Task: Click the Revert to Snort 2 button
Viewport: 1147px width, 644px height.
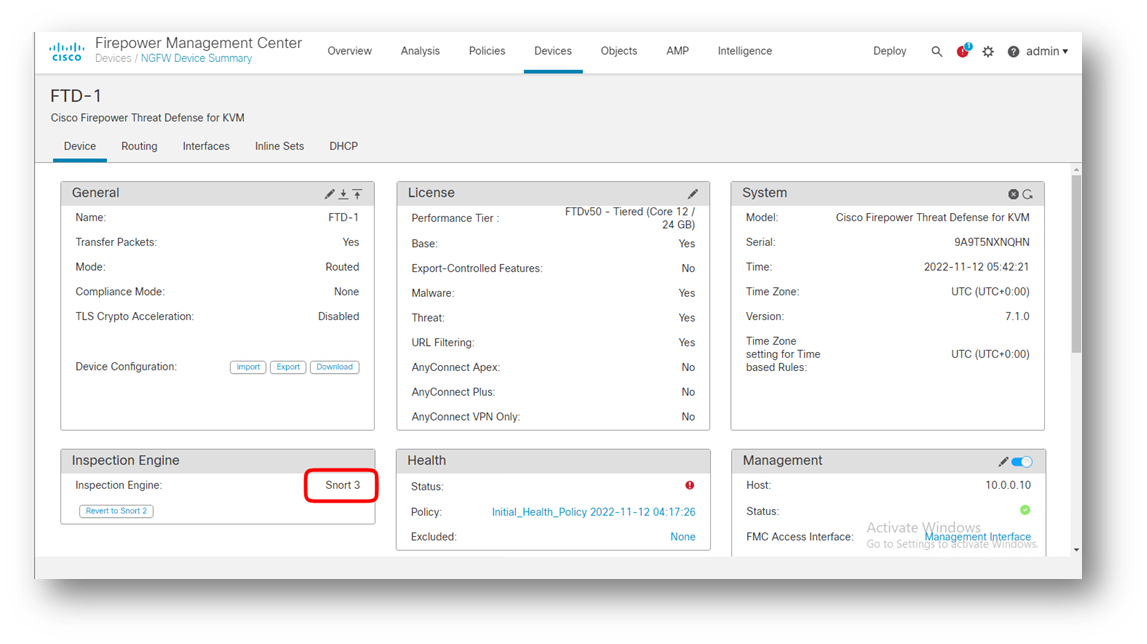Action: [116, 510]
